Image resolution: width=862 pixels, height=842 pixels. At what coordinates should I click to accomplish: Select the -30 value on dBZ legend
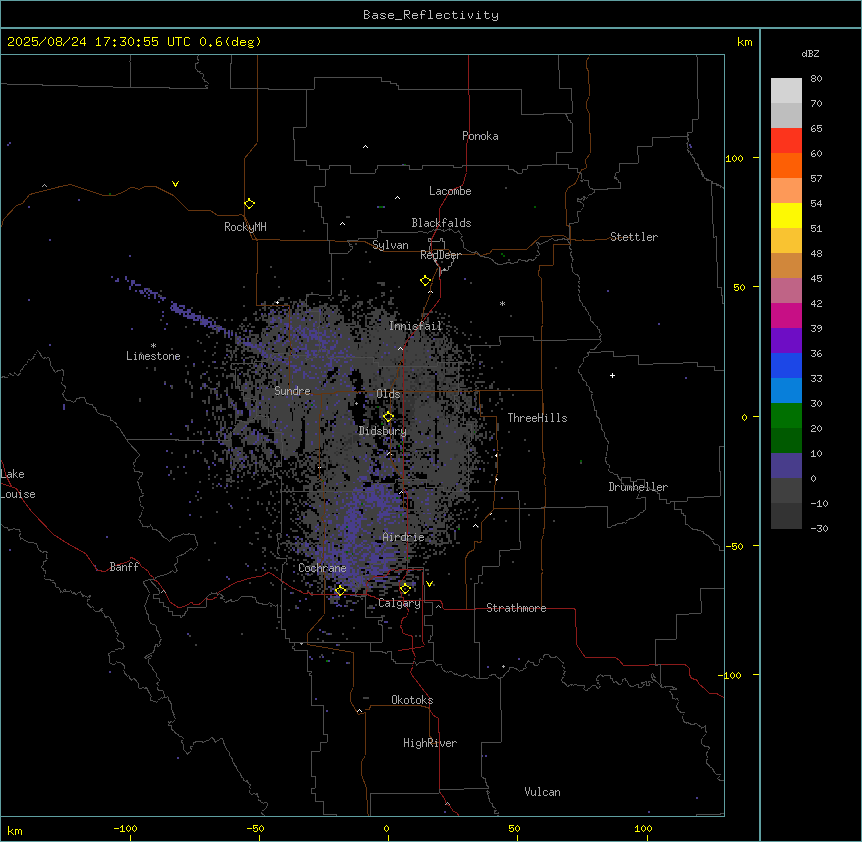click(819, 529)
